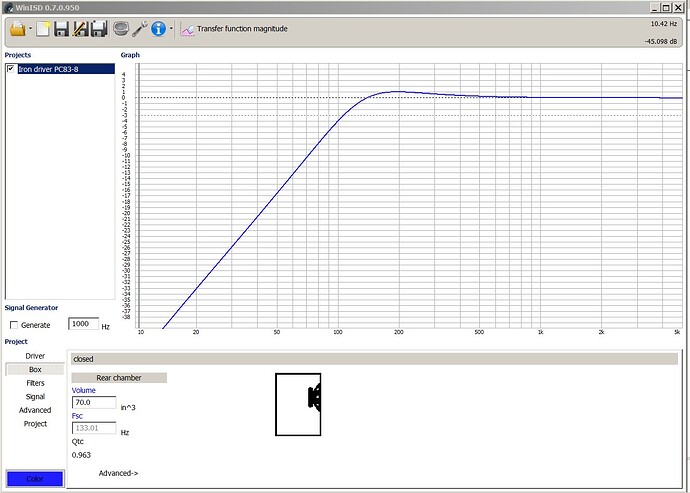
Task: Click the Hz unit next to Fsc
Action: point(125,433)
